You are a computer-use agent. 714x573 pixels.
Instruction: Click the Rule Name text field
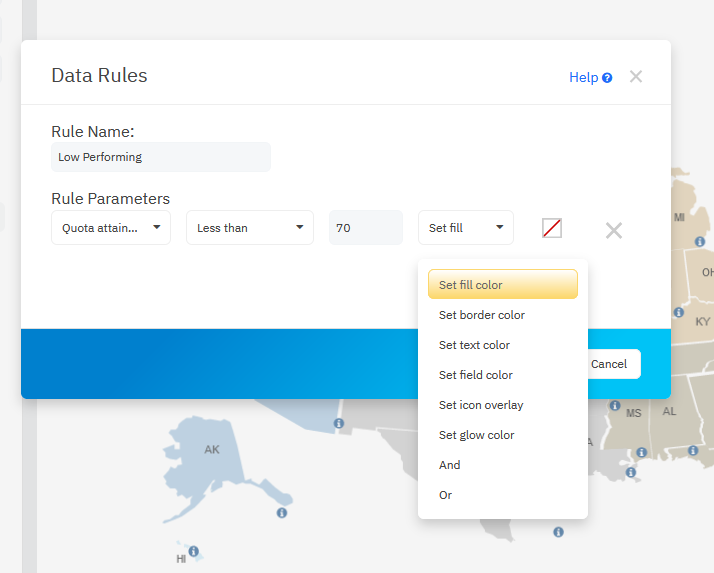pos(160,157)
